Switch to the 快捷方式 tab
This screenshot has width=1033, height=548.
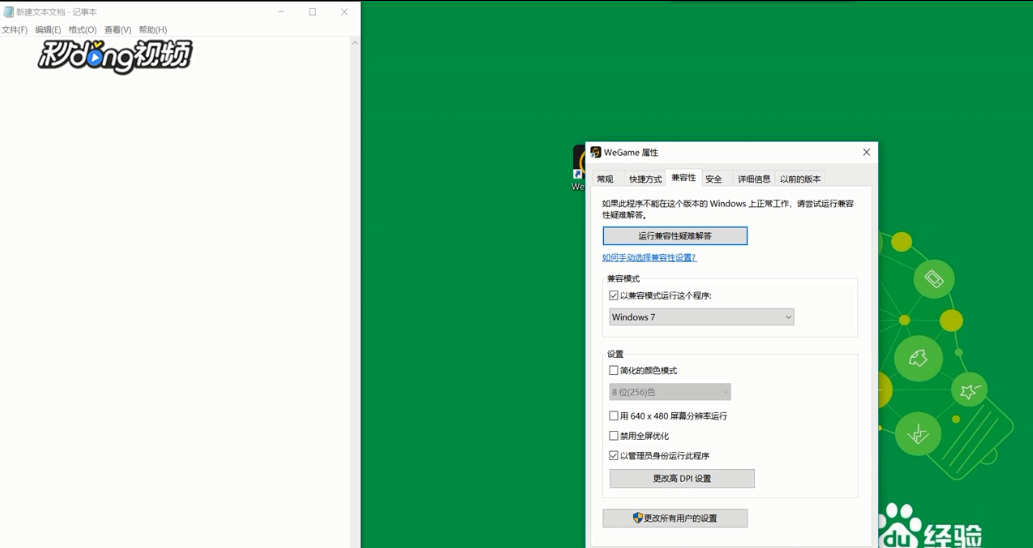645,179
